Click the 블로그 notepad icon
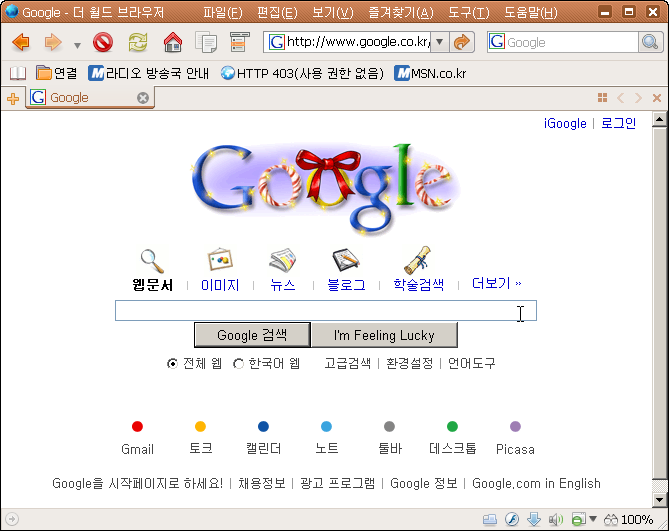 tap(346, 260)
